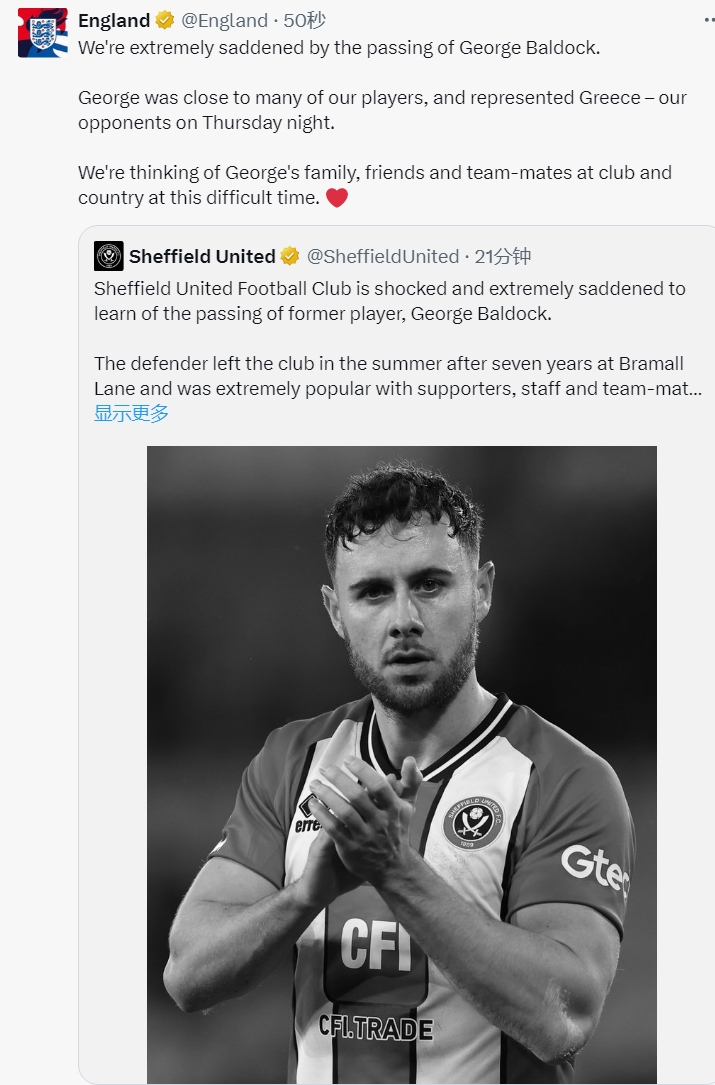Click the Sheffield United profile avatar

(109, 256)
